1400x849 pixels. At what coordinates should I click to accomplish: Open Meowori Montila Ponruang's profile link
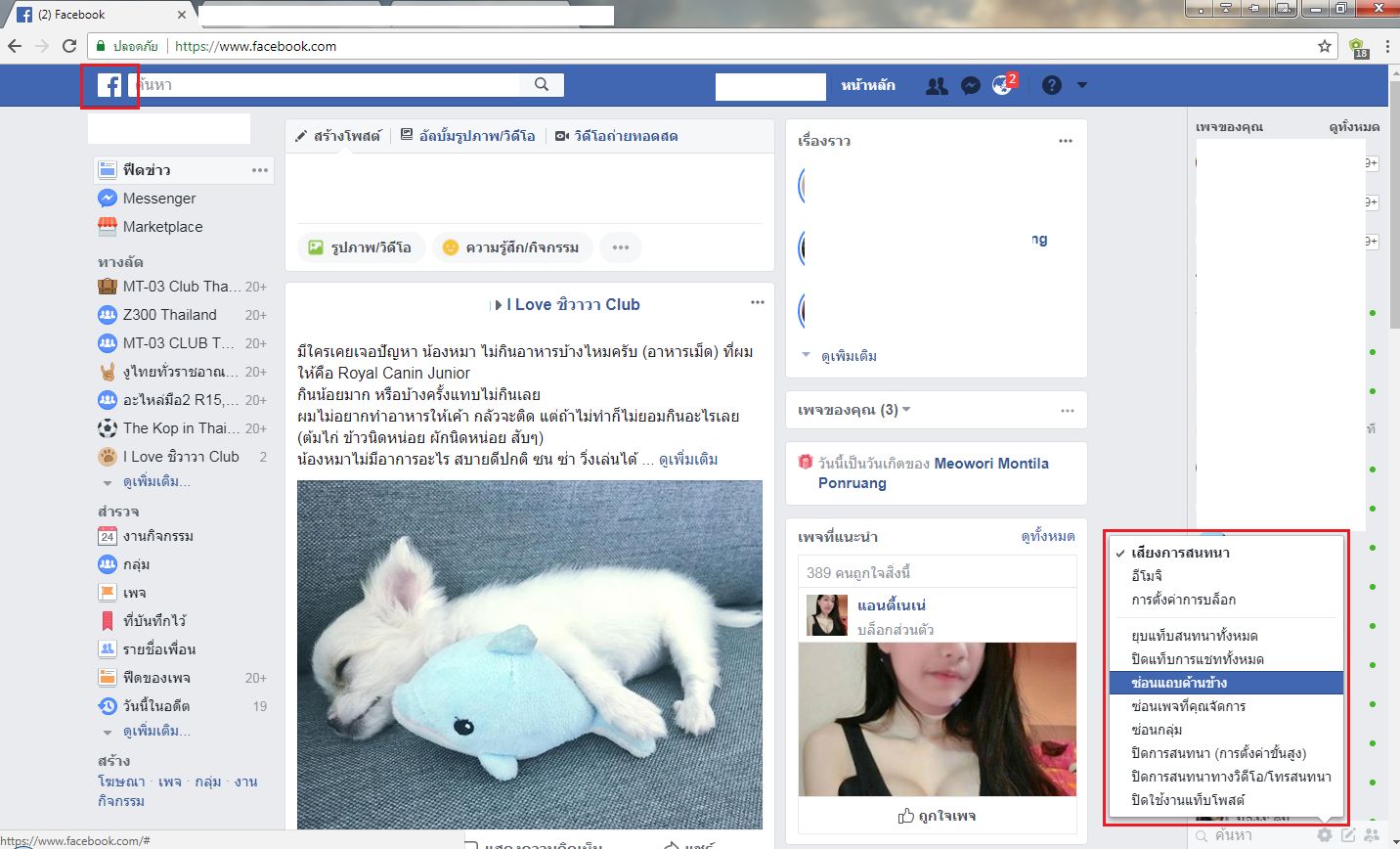pyautogui.click(x=934, y=473)
